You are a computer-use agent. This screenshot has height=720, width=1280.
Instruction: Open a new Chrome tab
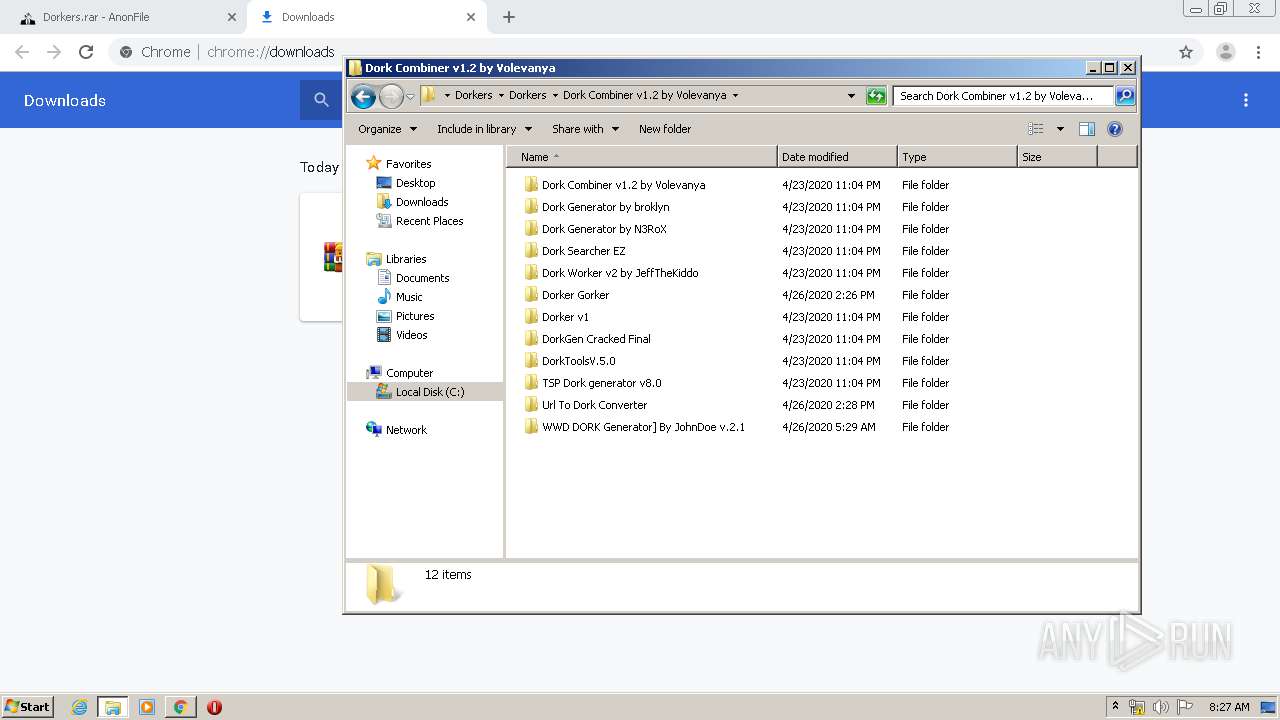point(509,17)
